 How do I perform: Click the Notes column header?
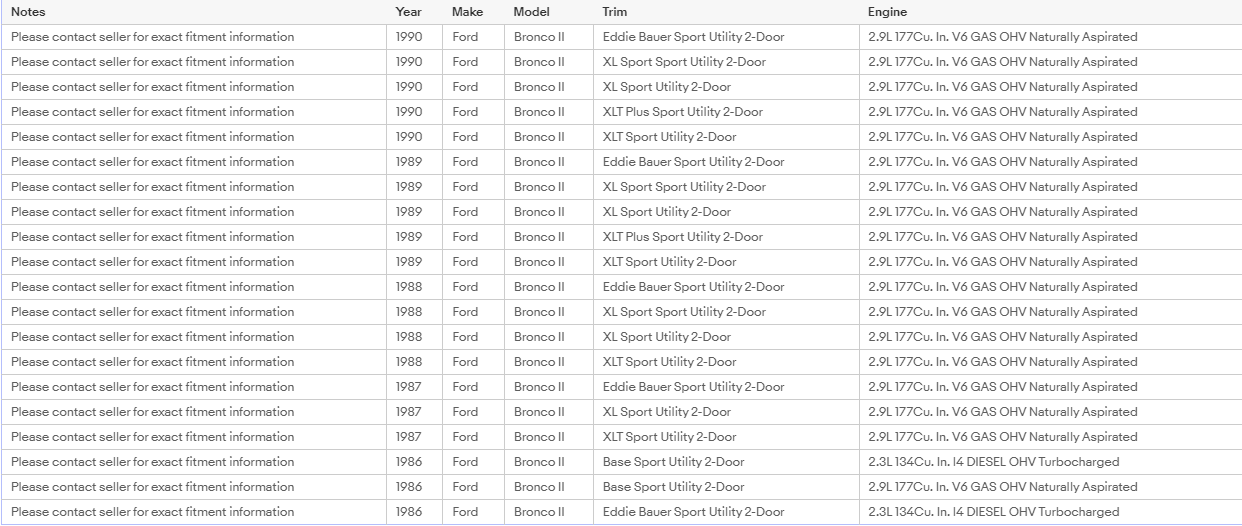point(28,12)
